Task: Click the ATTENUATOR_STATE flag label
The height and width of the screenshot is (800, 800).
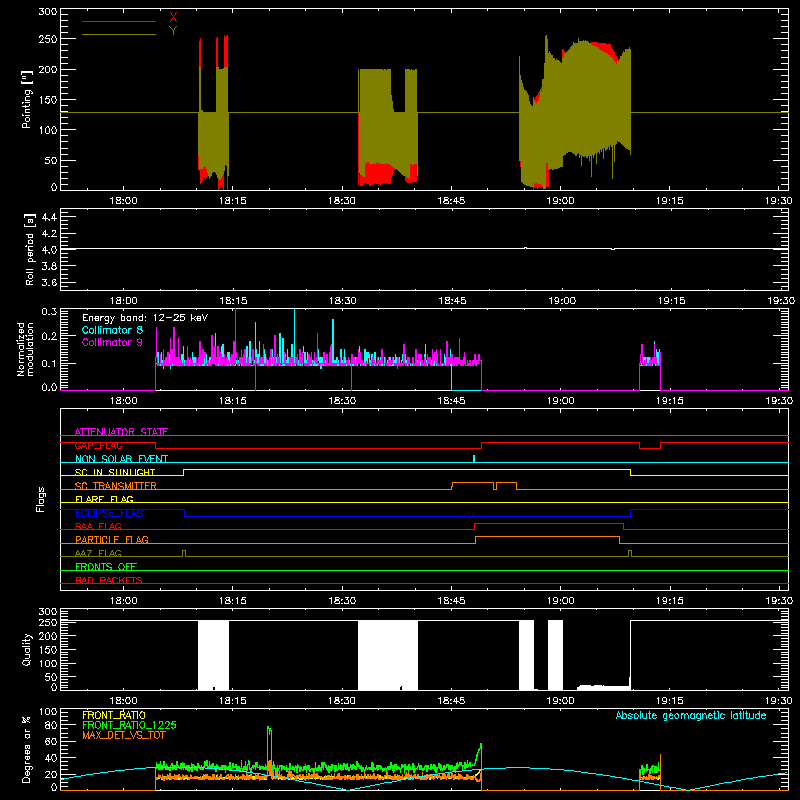Action: pos(121,432)
